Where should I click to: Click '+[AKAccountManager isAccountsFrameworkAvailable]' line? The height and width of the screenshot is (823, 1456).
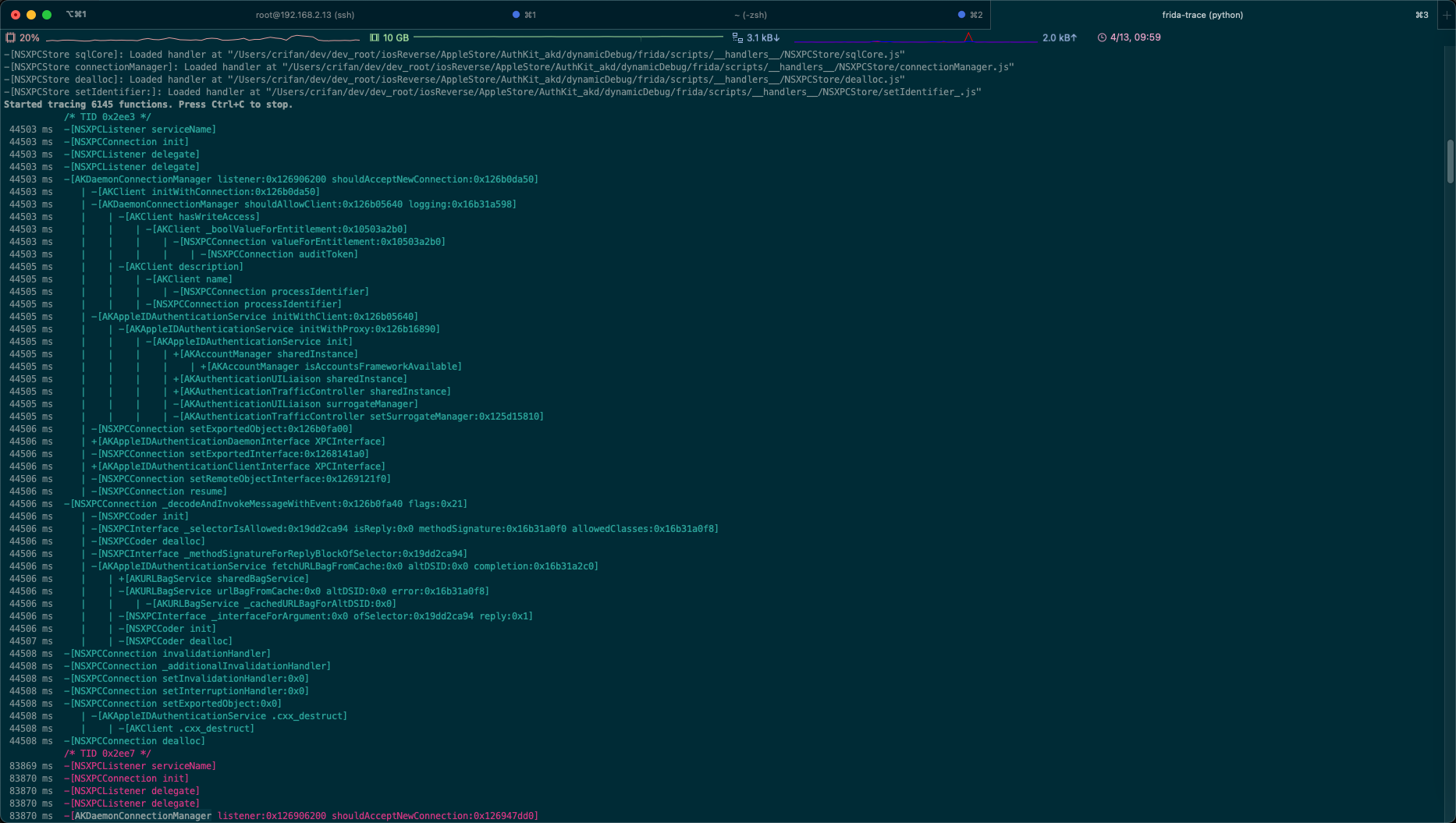tap(332, 367)
